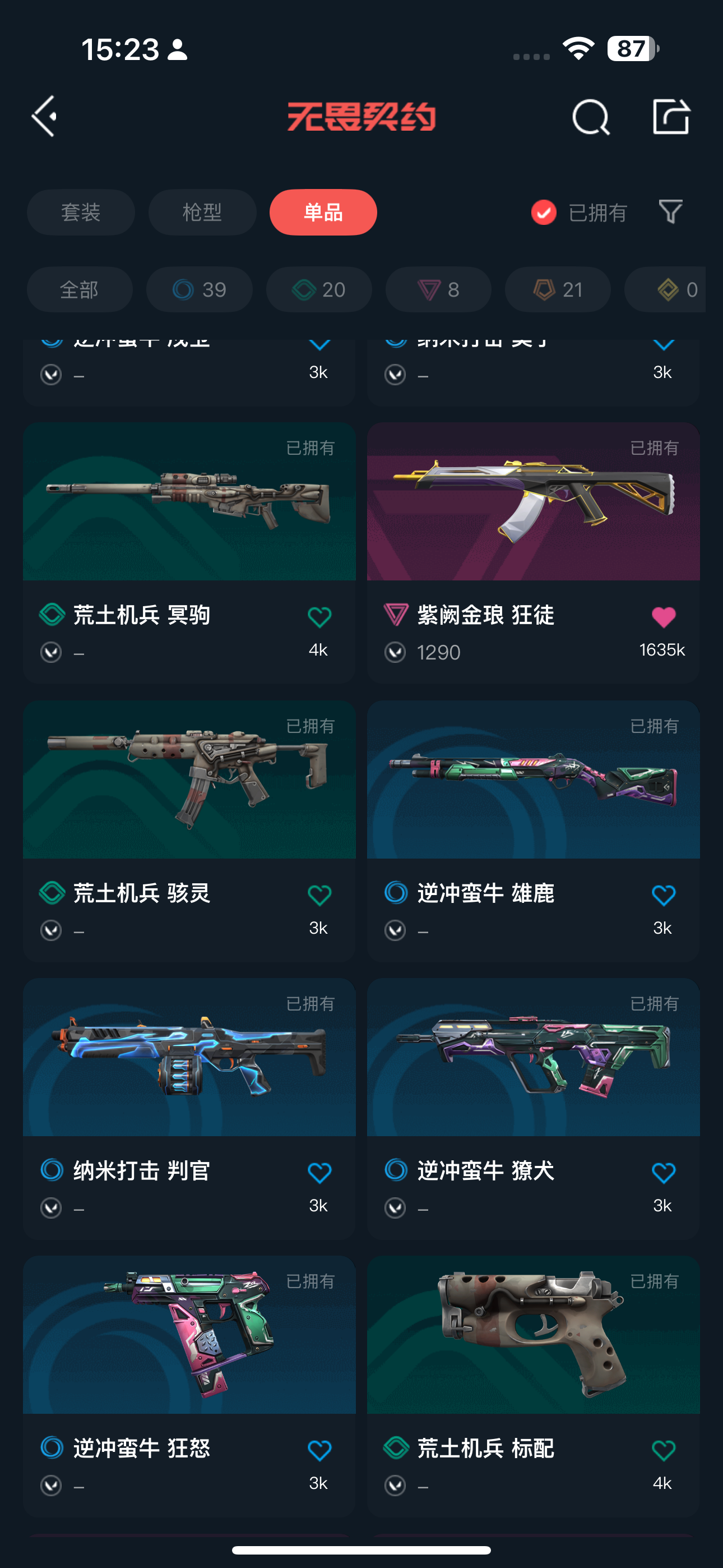Filter by pink triangle tier with 8

(x=438, y=289)
